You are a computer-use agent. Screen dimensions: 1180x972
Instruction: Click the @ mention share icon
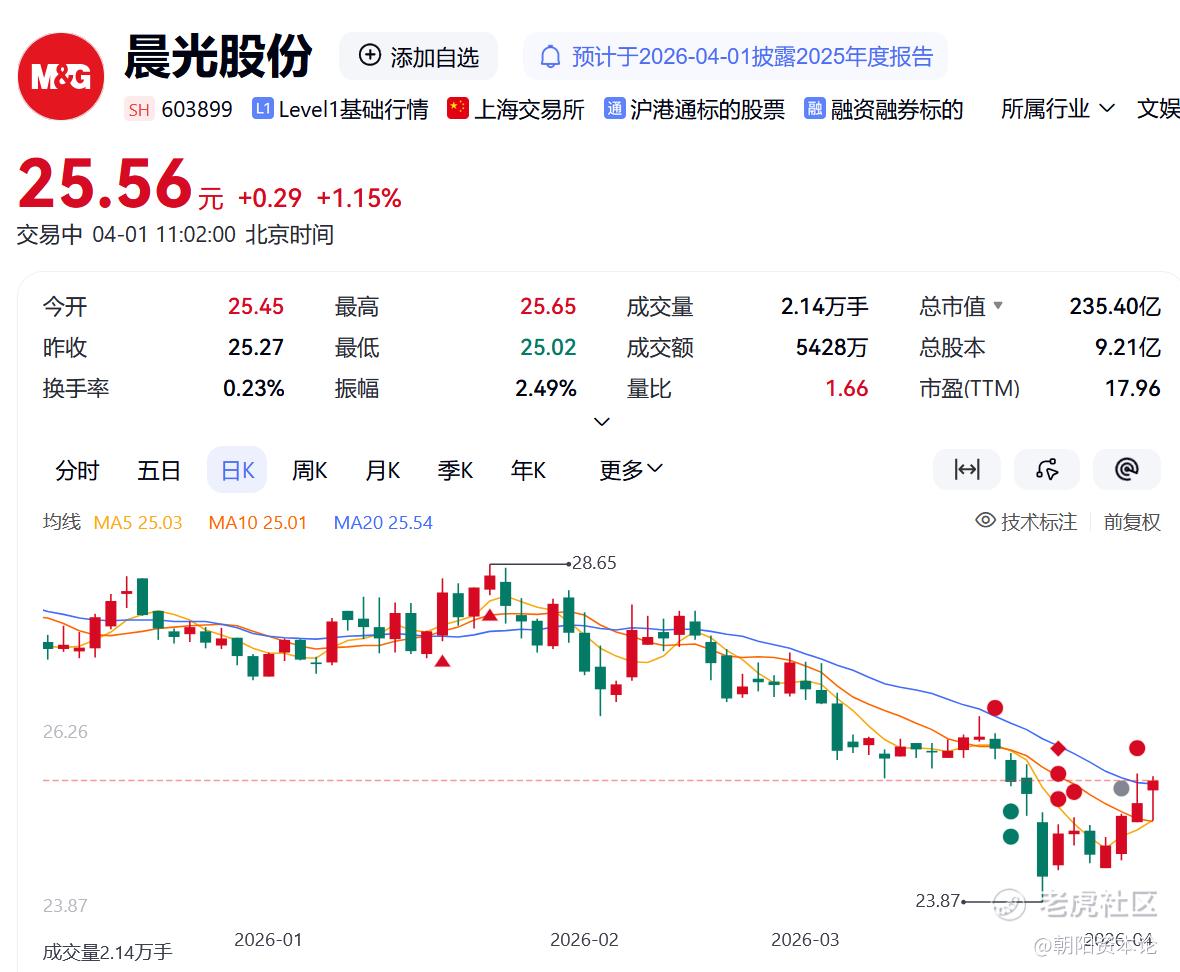[x=1127, y=470]
